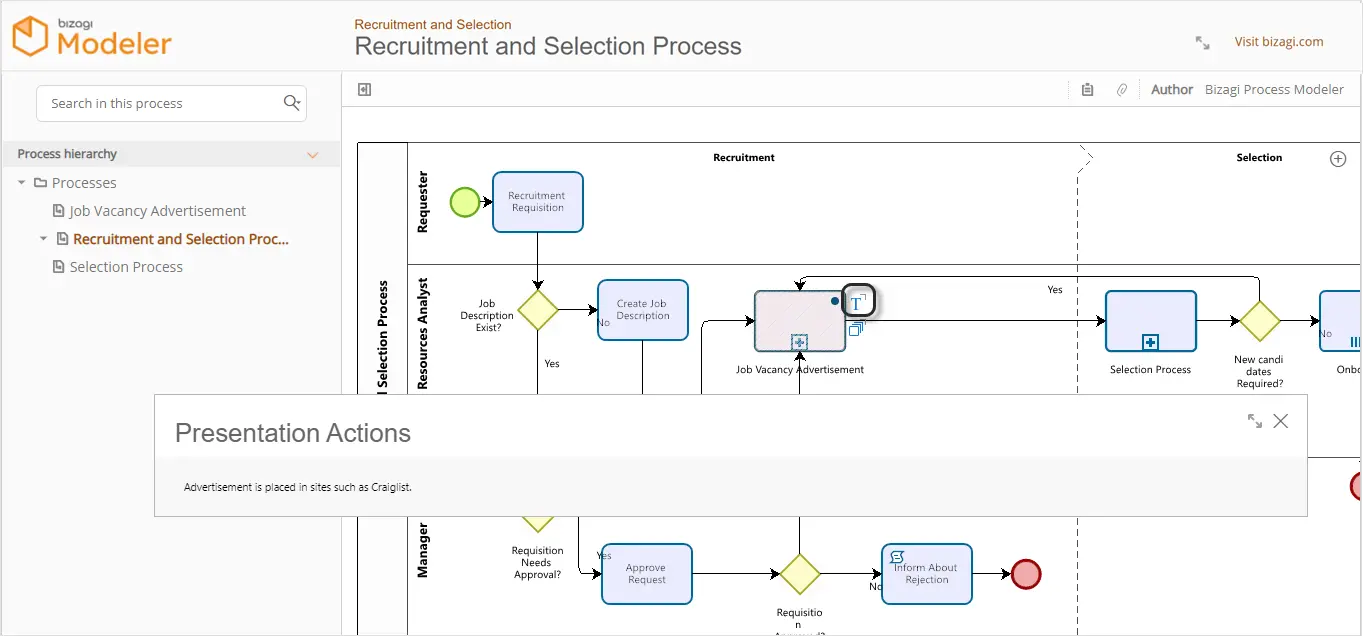Click the Recruitment phase header

[x=744, y=158]
